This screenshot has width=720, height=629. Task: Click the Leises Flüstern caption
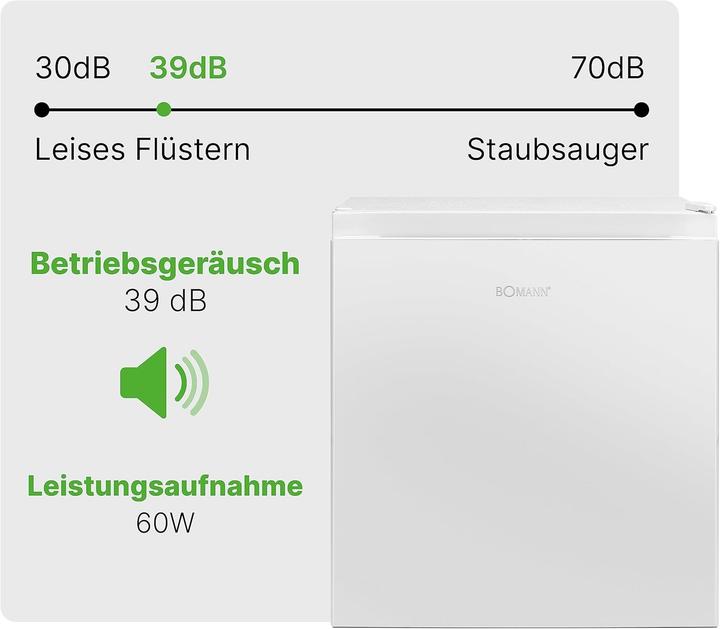click(x=143, y=150)
